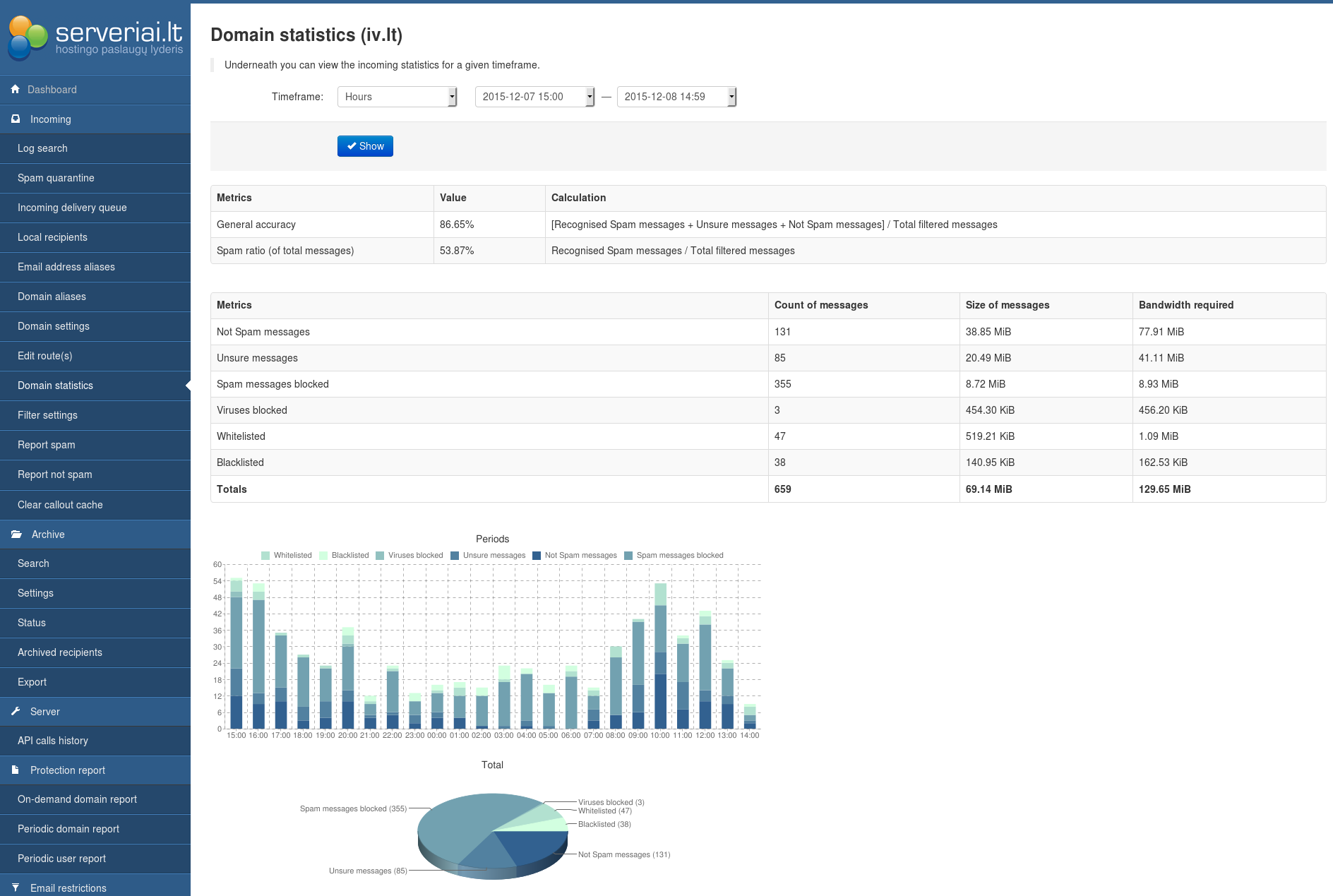
Task: Toggle Not Spam messages legend entry
Action: 580,556
